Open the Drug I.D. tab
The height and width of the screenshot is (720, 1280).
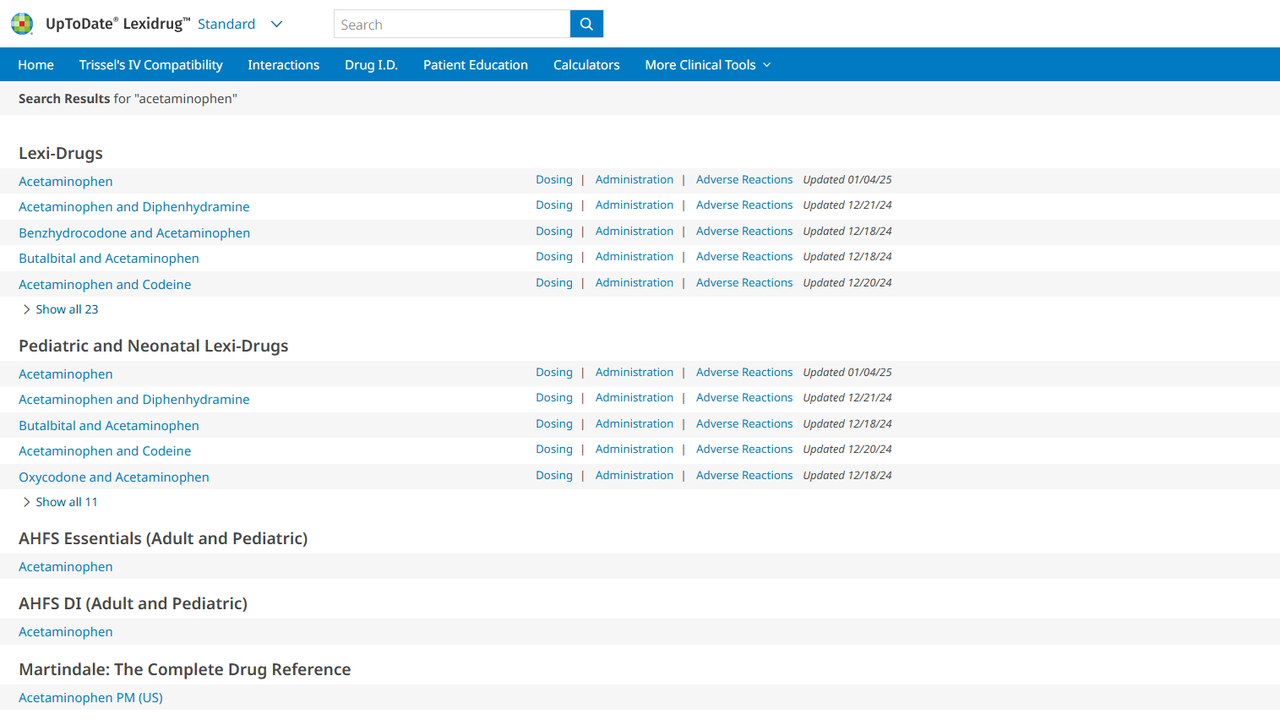tap(371, 65)
